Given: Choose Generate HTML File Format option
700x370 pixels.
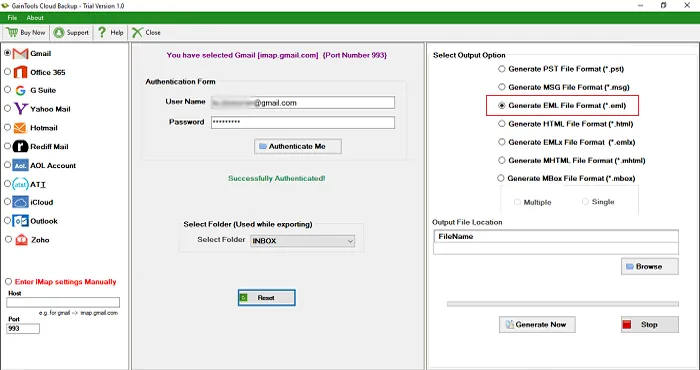Looking at the screenshot, I should pos(502,124).
